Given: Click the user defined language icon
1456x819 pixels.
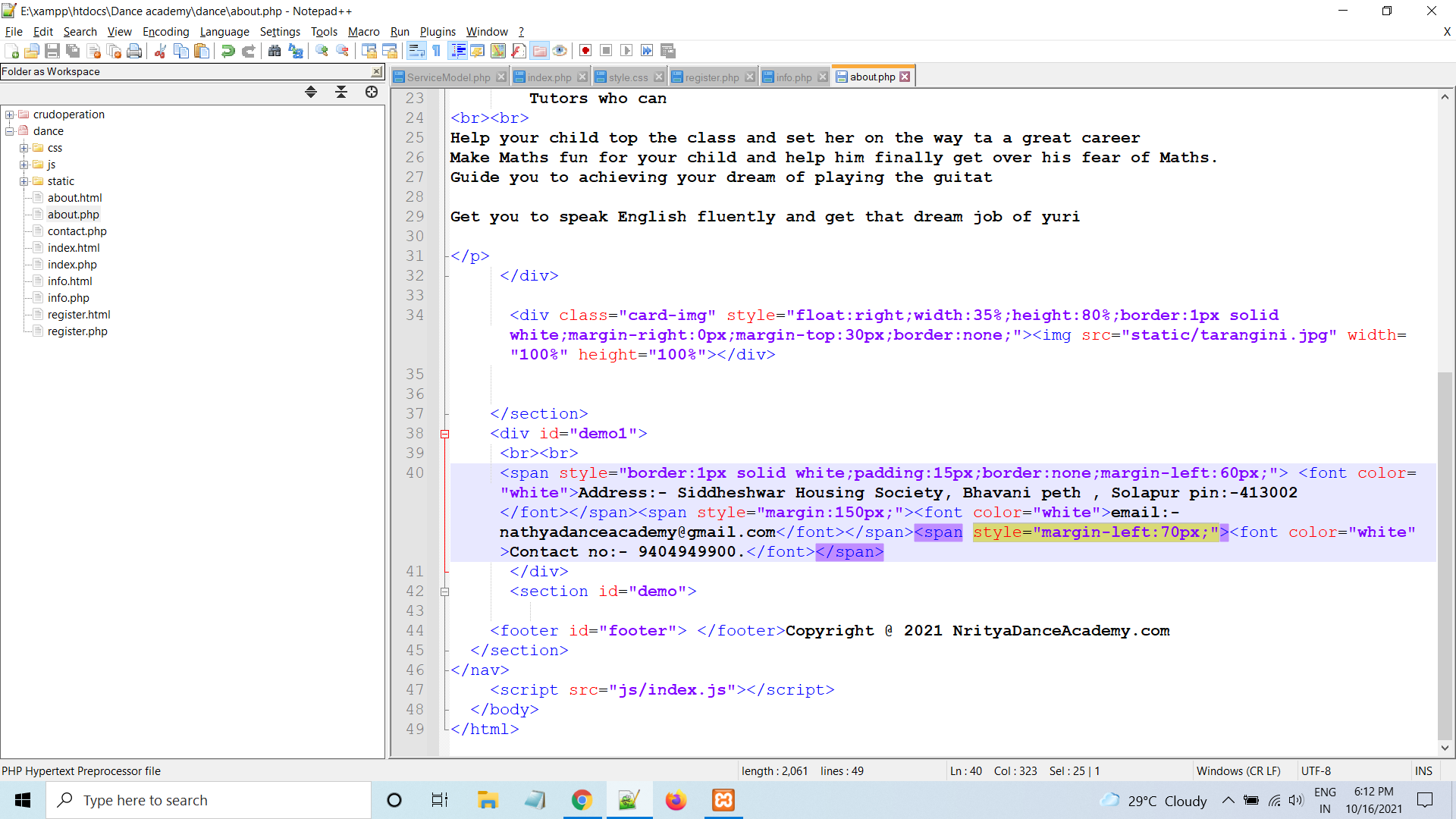Looking at the screenshot, I should (478, 51).
